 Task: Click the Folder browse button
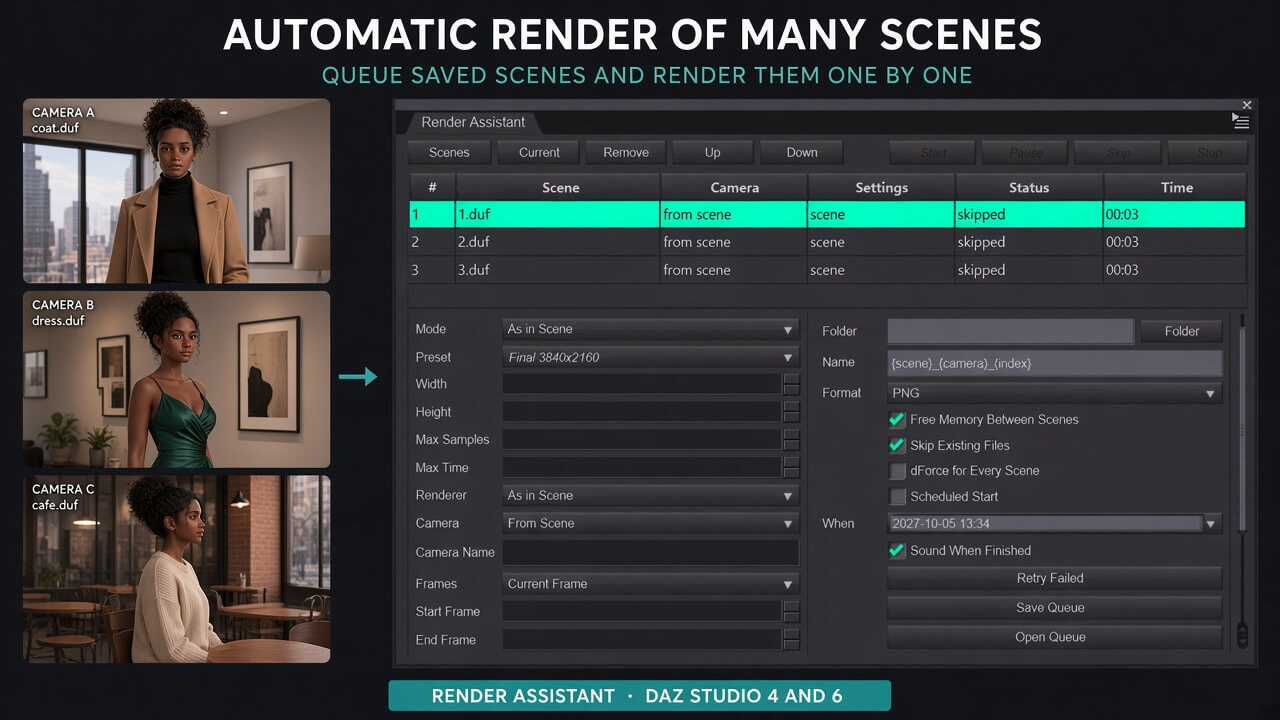[x=1181, y=331]
